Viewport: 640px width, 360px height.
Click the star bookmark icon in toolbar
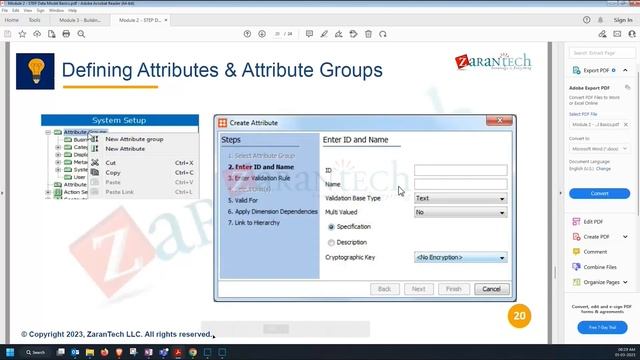(22, 34)
